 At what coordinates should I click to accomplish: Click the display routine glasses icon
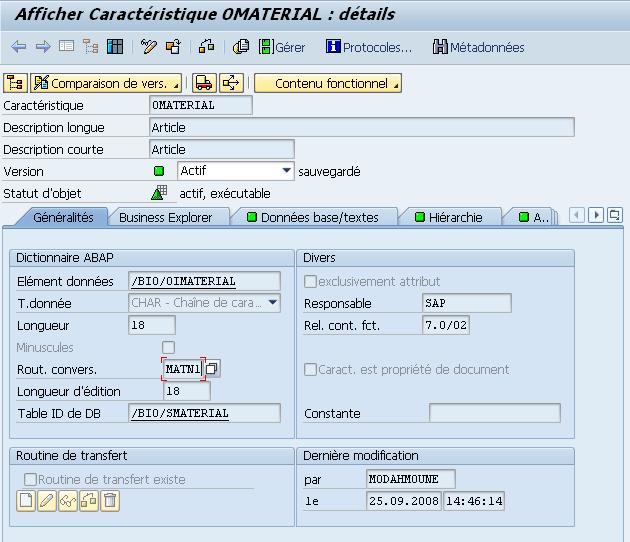68,501
